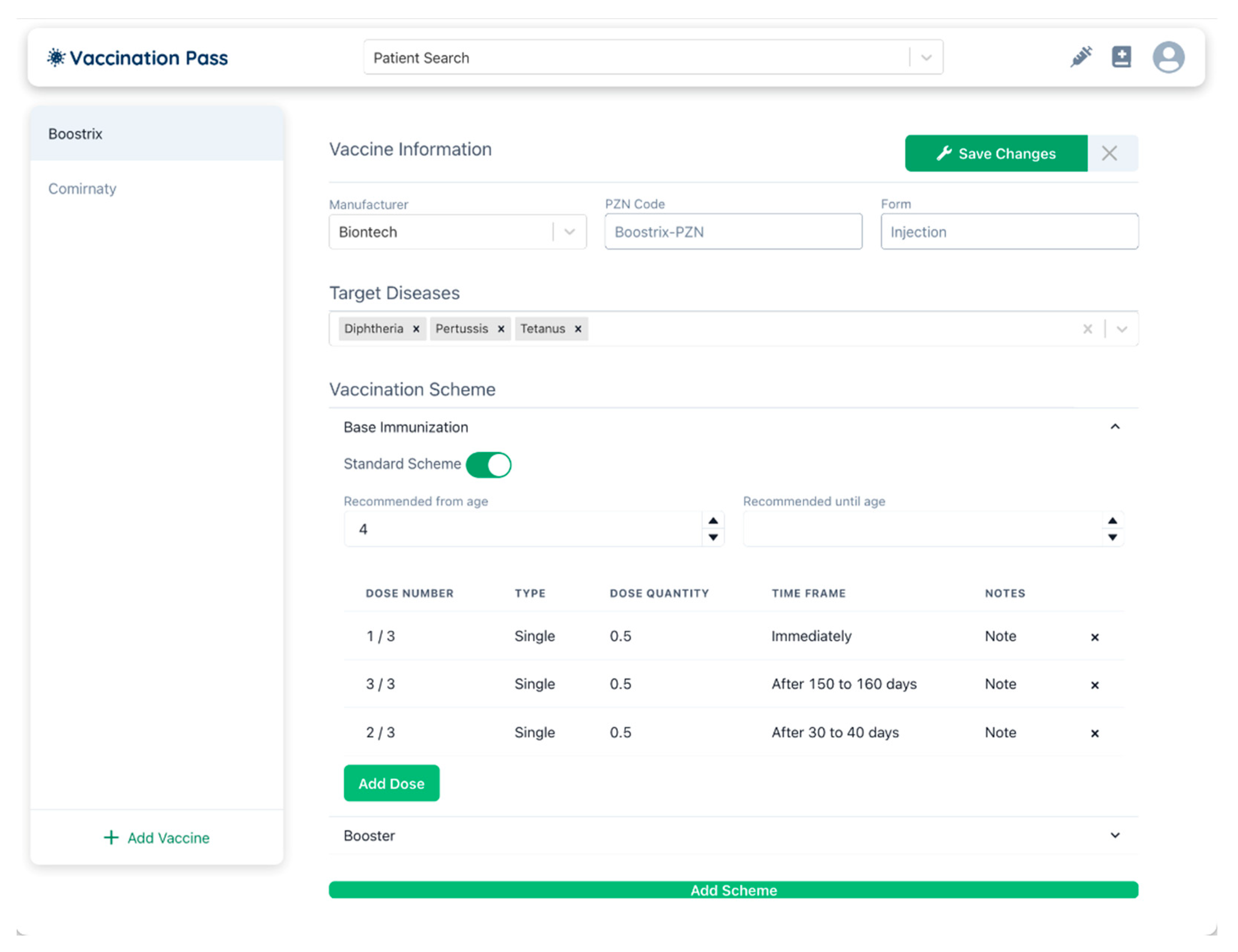Expand the Booster section
This screenshot has height=952, width=1238.
pyautogui.click(x=1115, y=836)
